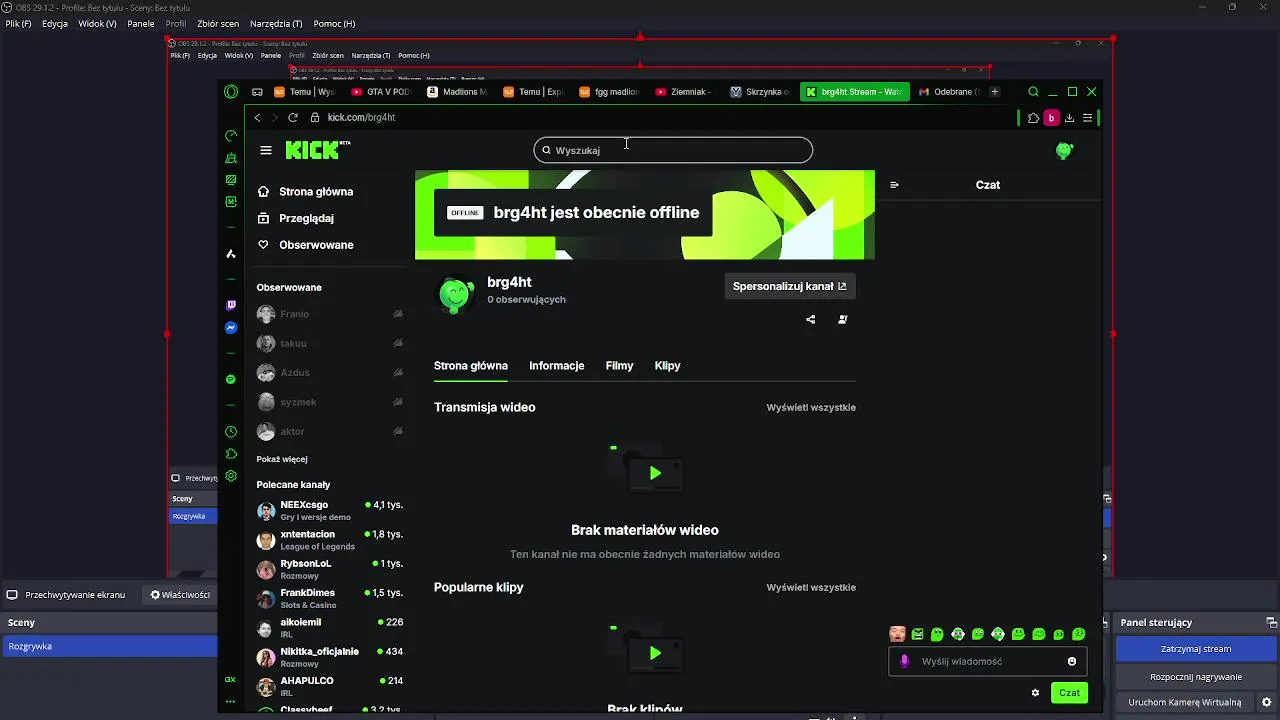The width and height of the screenshot is (1280, 720).
Task: Insert the first face emote in chat
Action: click(x=897, y=634)
